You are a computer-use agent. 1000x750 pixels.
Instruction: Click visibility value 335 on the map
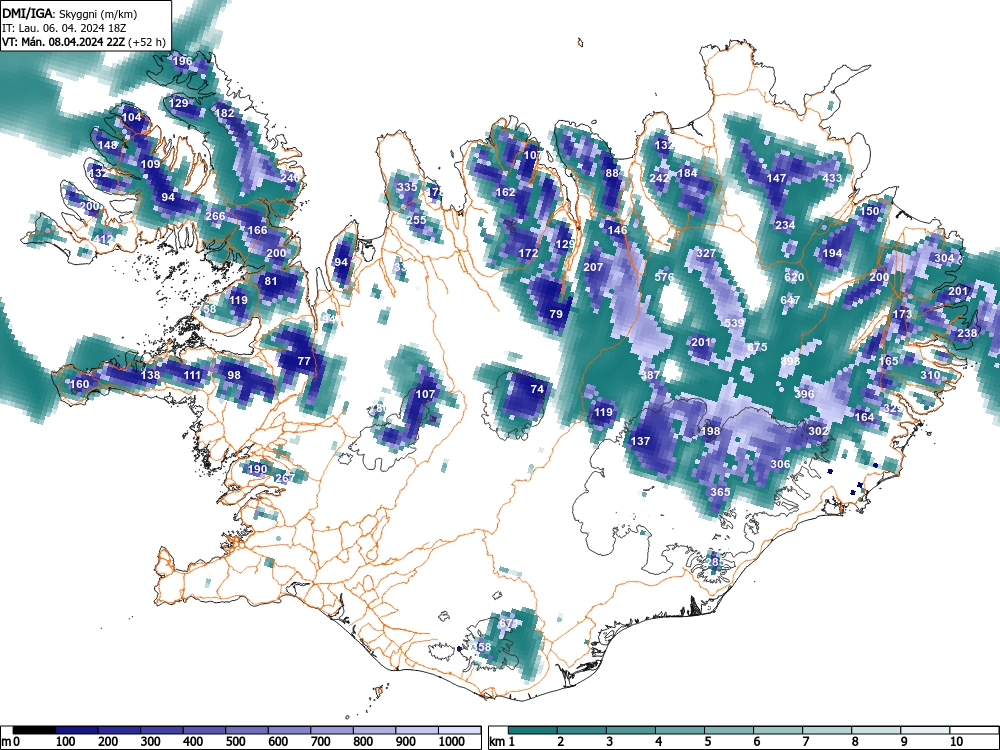click(406, 187)
